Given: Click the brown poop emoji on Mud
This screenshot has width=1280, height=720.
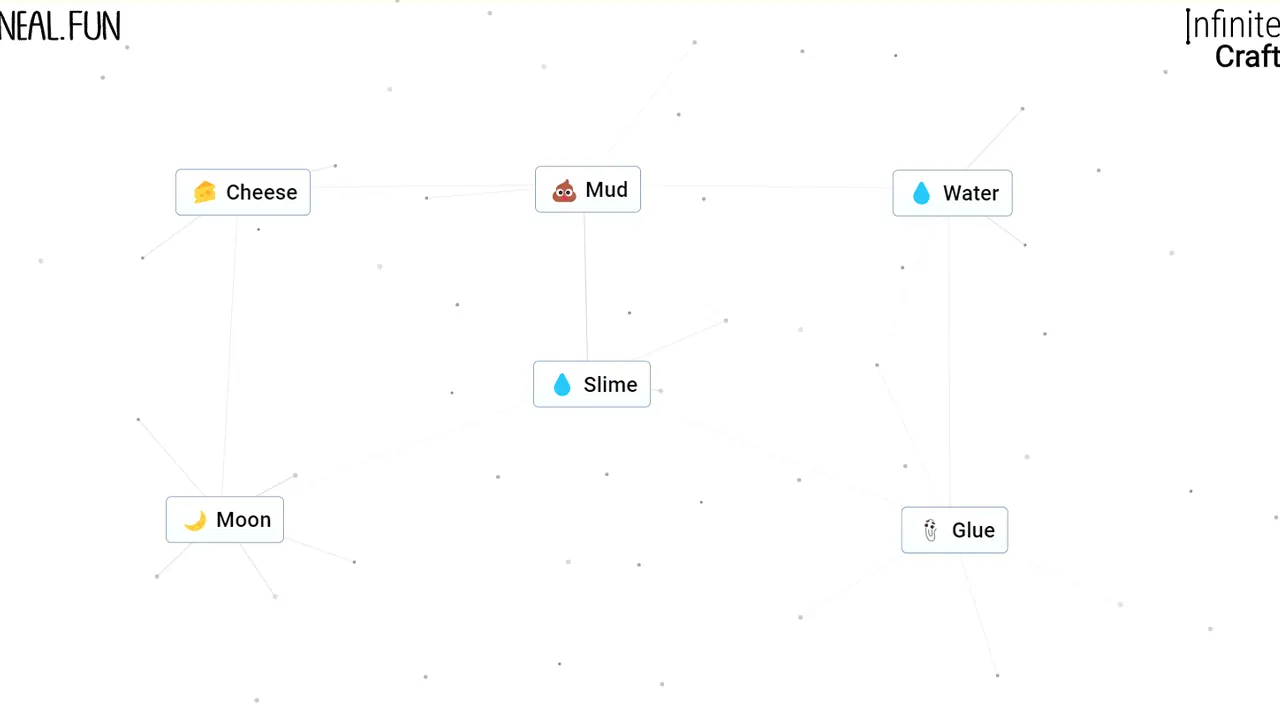Looking at the screenshot, I should click(x=564, y=190).
